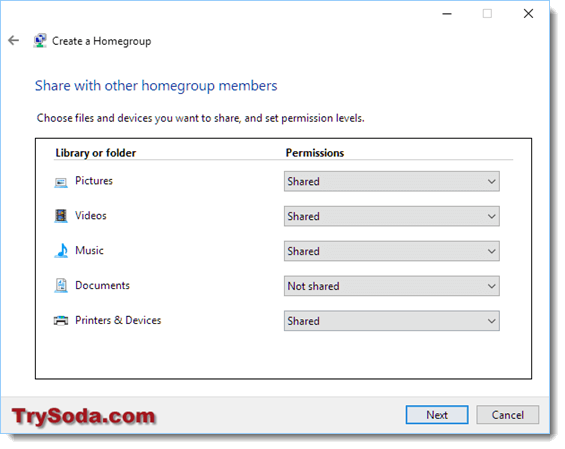Screen dimensions: 565x449
Task: Click the Videos label
Action: coord(91,215)
